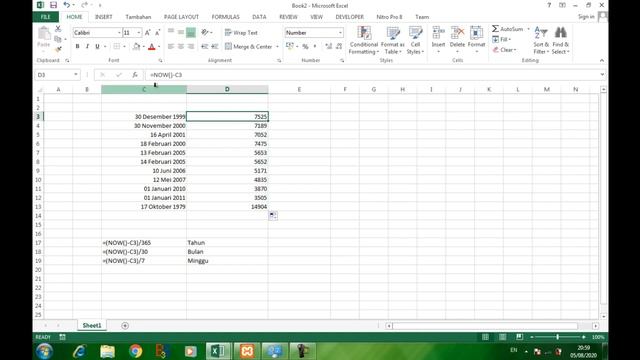Click the Save icon in quick access toolbar

coord(53,5)
